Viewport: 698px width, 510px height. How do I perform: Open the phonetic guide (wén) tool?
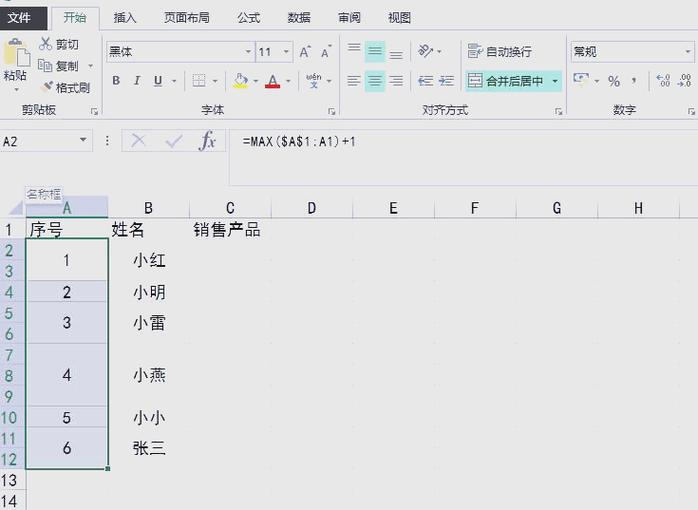[x=314, y=81]
